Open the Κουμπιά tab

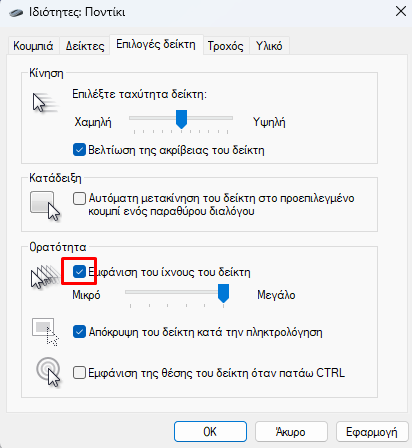pyautogui.click(x=33, y=46)
